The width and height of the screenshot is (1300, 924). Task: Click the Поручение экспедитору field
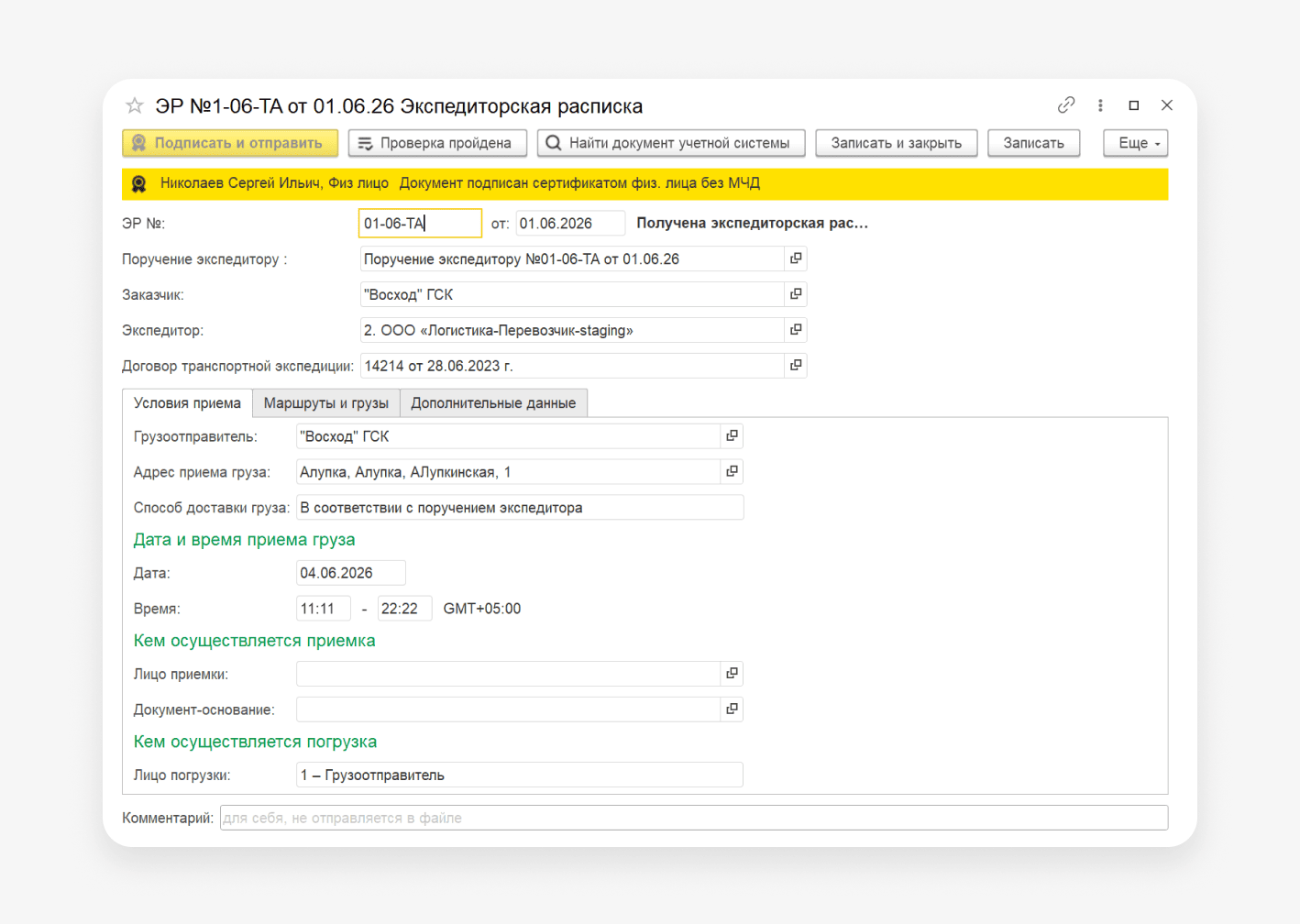coord(572,259)
